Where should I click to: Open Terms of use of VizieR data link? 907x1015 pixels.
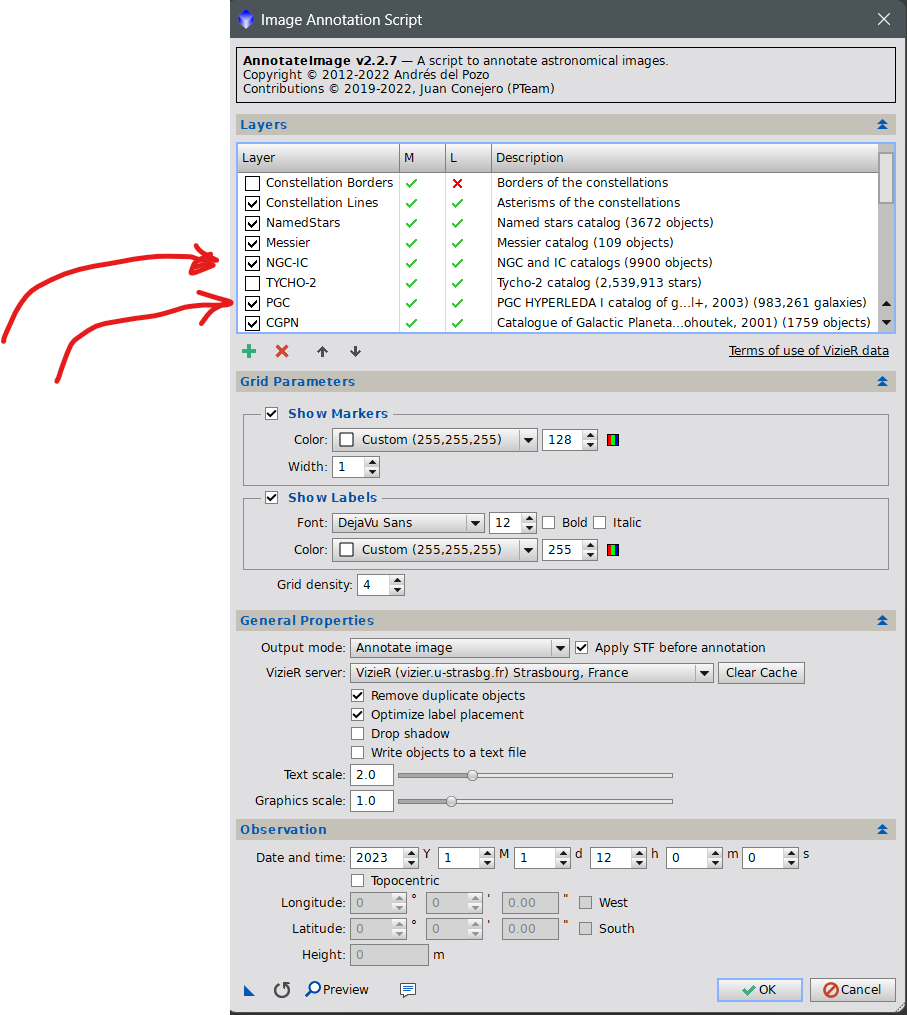click(808, 351)
